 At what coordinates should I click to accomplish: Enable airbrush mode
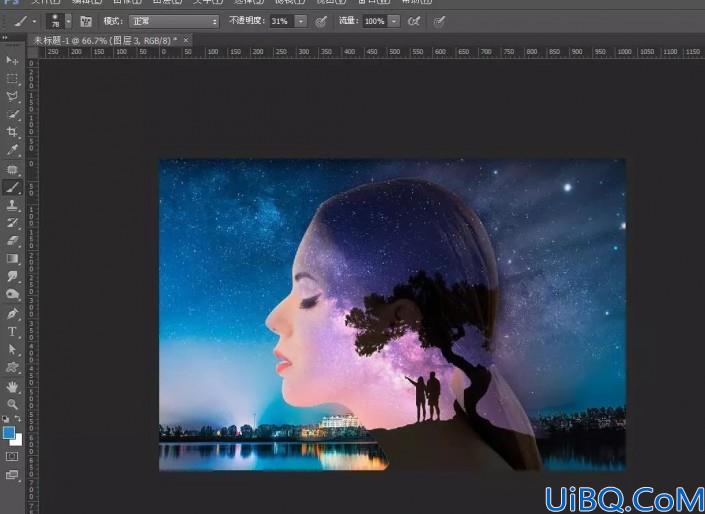(x=414, y=21)
